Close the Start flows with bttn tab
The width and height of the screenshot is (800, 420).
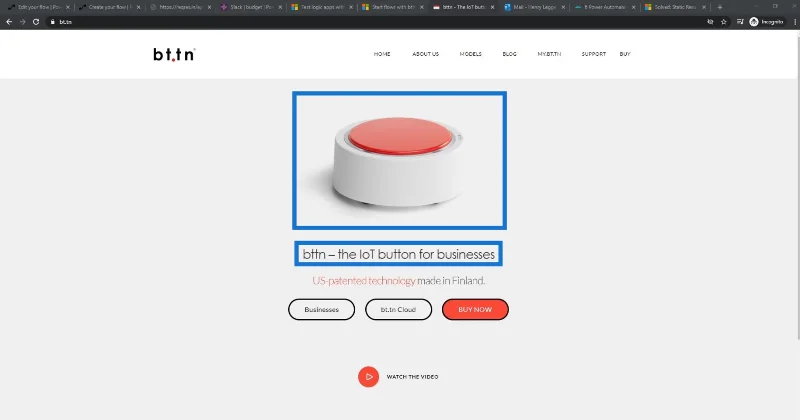421,7
